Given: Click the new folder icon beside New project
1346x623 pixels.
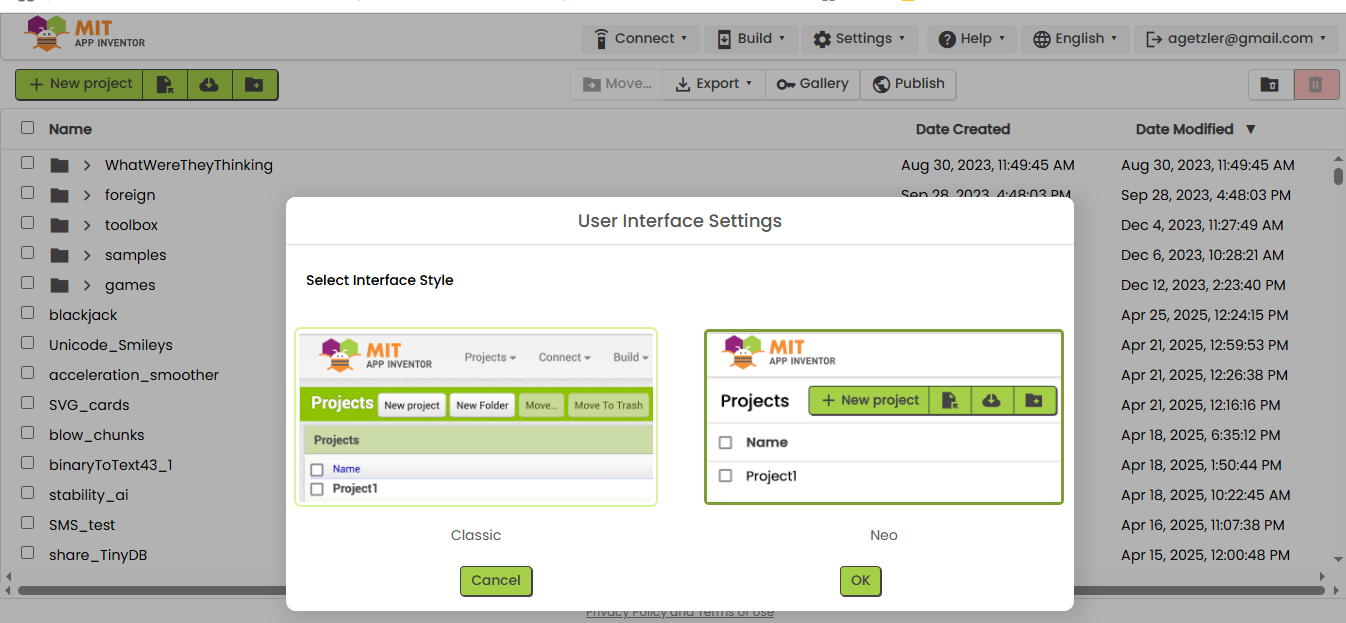Looking at the screenshot, I should 254,84.
